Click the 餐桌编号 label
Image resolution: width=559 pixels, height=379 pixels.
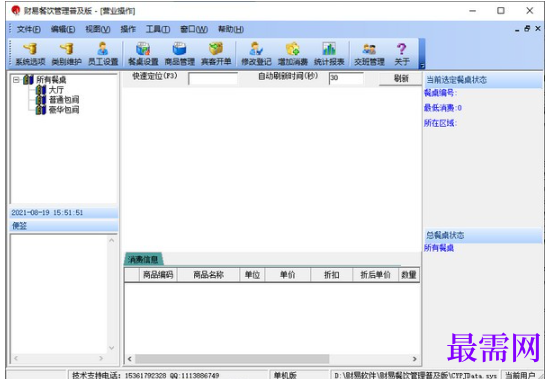440,93
